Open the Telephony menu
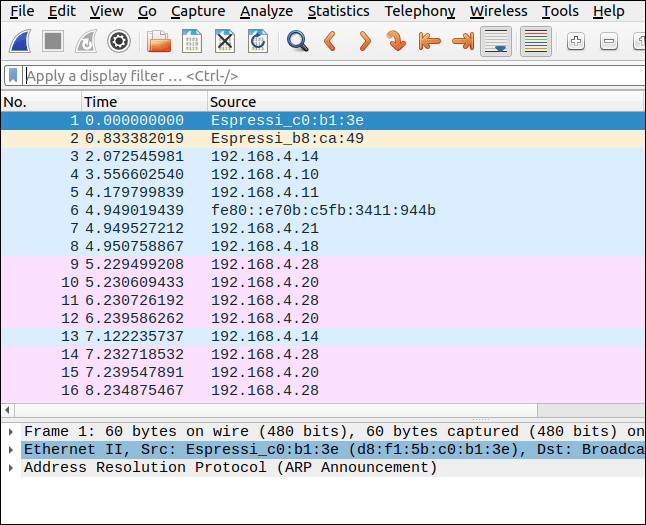The height and width of the screenshot is (525, 646). pos(420,11)
